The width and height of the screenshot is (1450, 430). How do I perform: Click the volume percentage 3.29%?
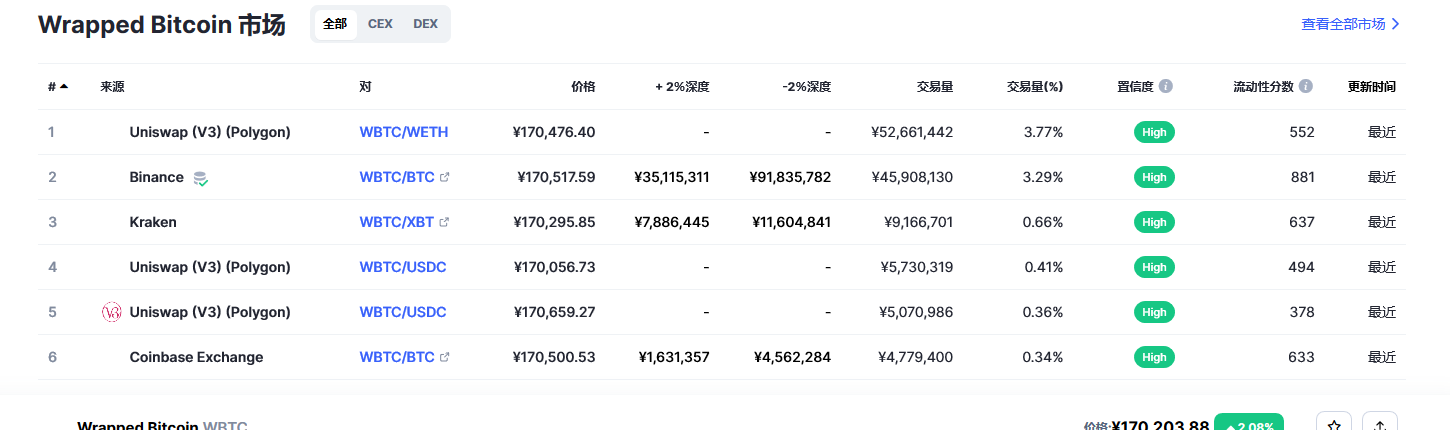tap(1044, 177)
